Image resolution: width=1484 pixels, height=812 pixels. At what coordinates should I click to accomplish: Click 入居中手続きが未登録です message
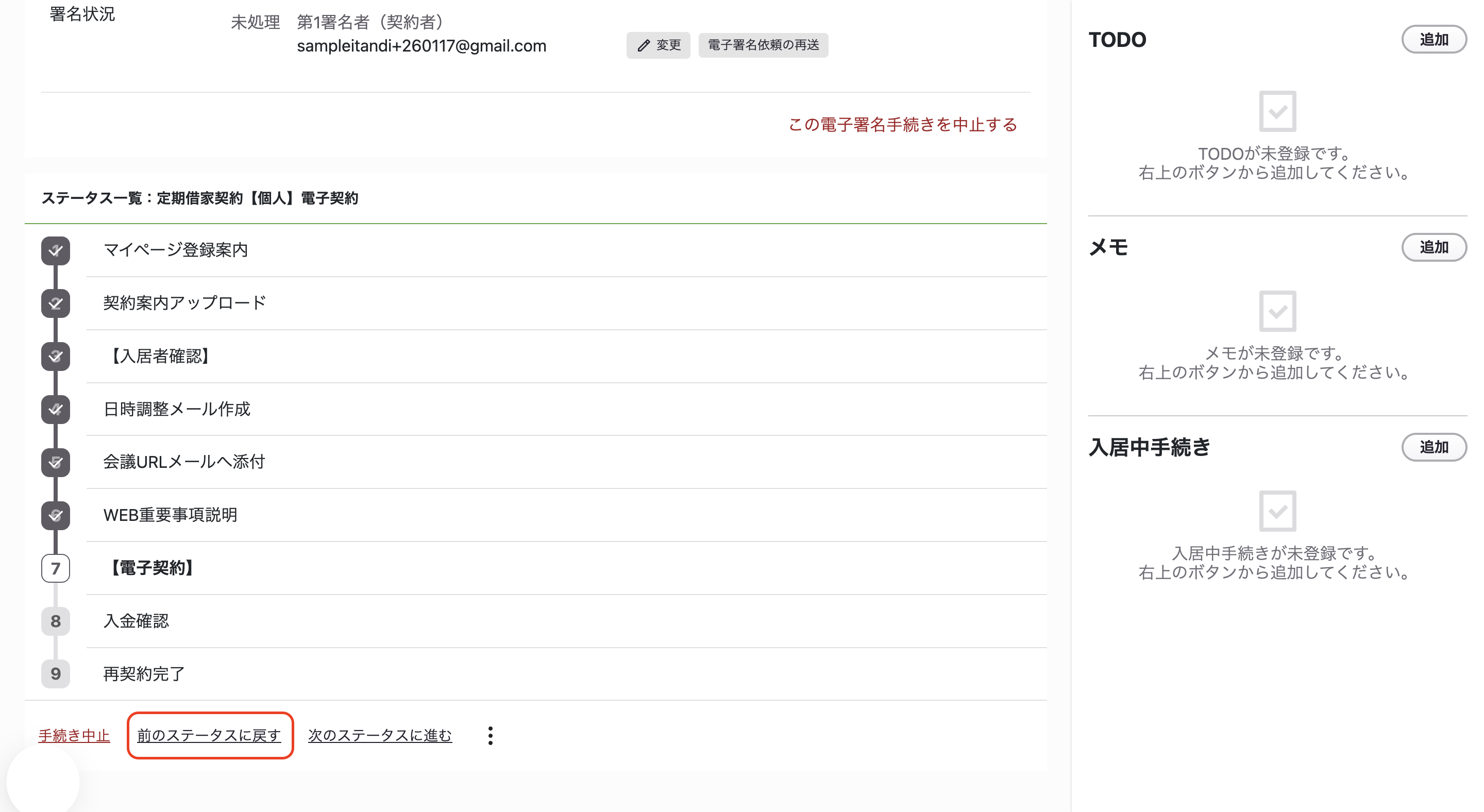(x=1274, y=553)
